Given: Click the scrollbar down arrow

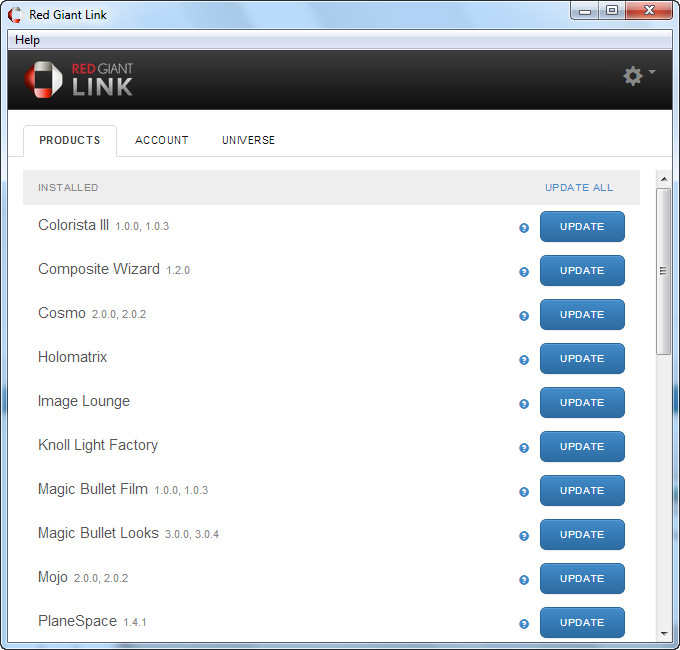Looking at the screenshot, I should 664,634.
